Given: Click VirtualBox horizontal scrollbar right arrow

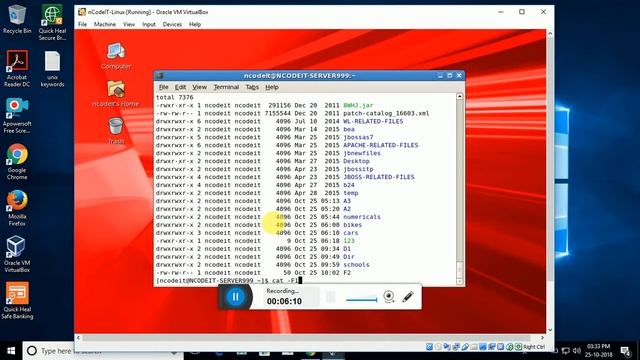Looking at the screenshot, I should click(542, 338).
